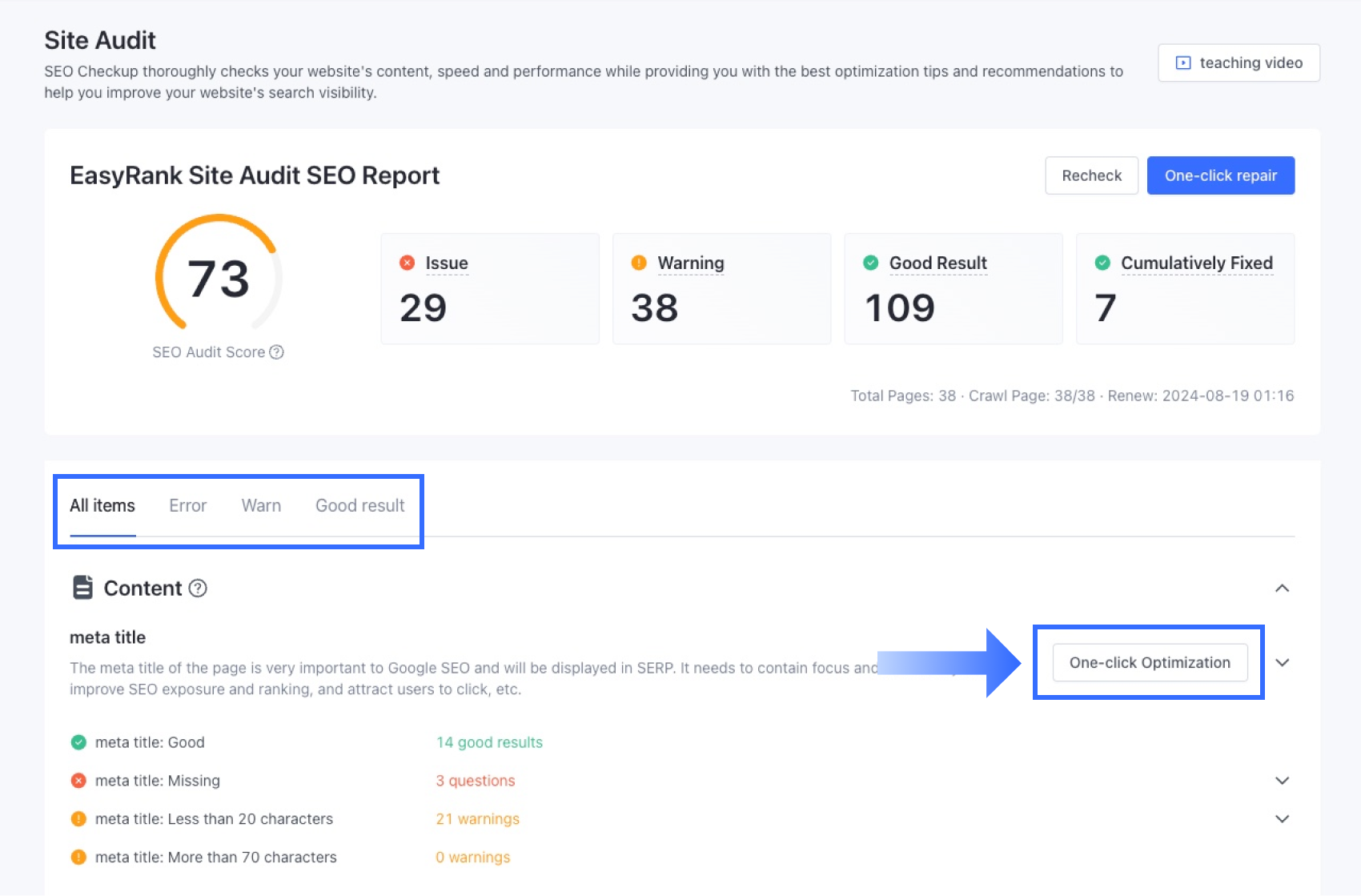
Task: Click the One-click repair button
Action: [1220, 175]
